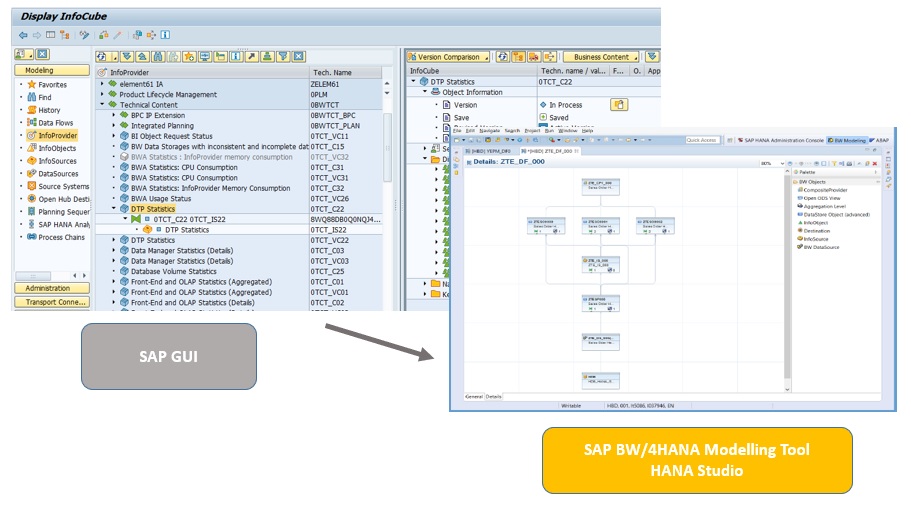This screenshot has width=911, height=509.
Task: Open the Window menu in HANA Studio
Action: pyautogui.click(x=568, y=131)
